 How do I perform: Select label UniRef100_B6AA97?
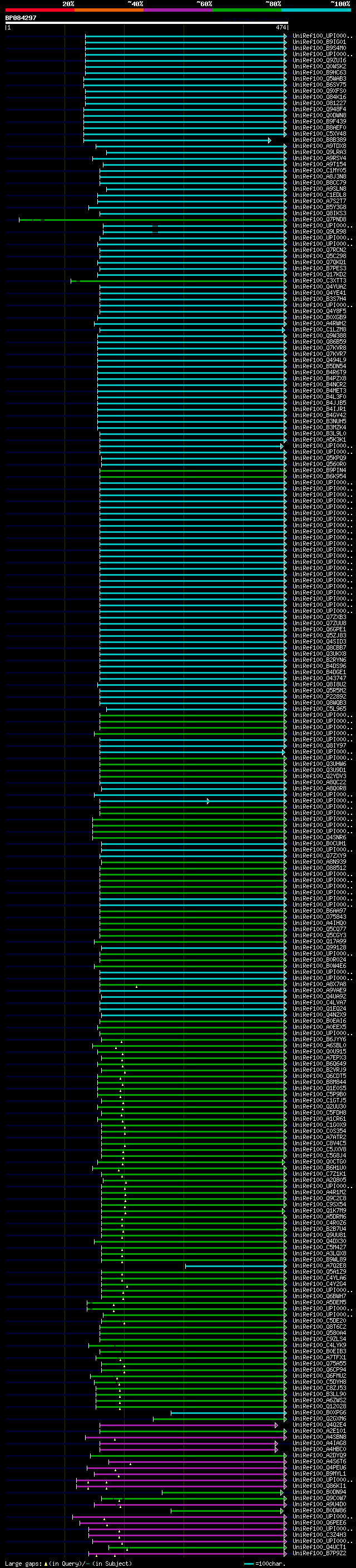[x=319, y=911]
